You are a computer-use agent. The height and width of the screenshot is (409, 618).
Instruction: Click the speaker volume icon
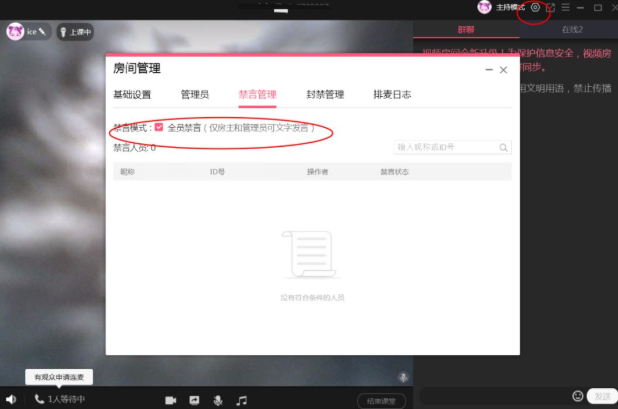10,399
